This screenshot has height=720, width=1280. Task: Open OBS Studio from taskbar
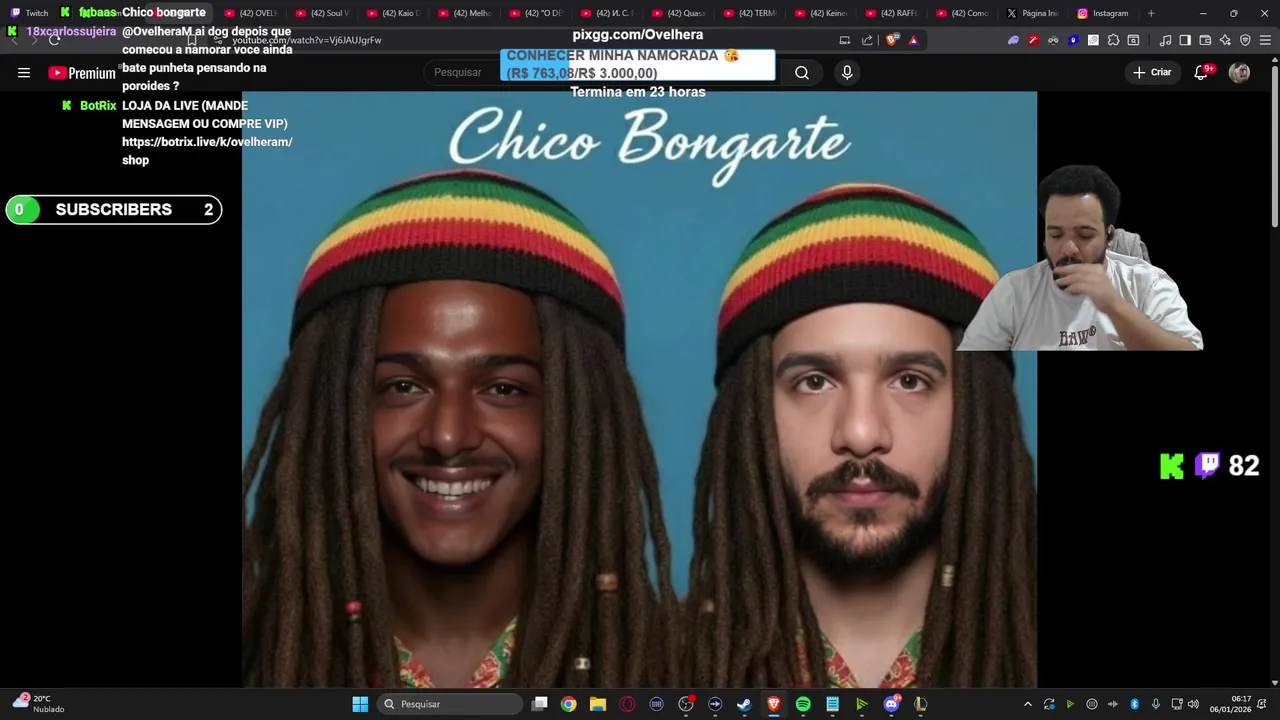[x=686, y=704]
